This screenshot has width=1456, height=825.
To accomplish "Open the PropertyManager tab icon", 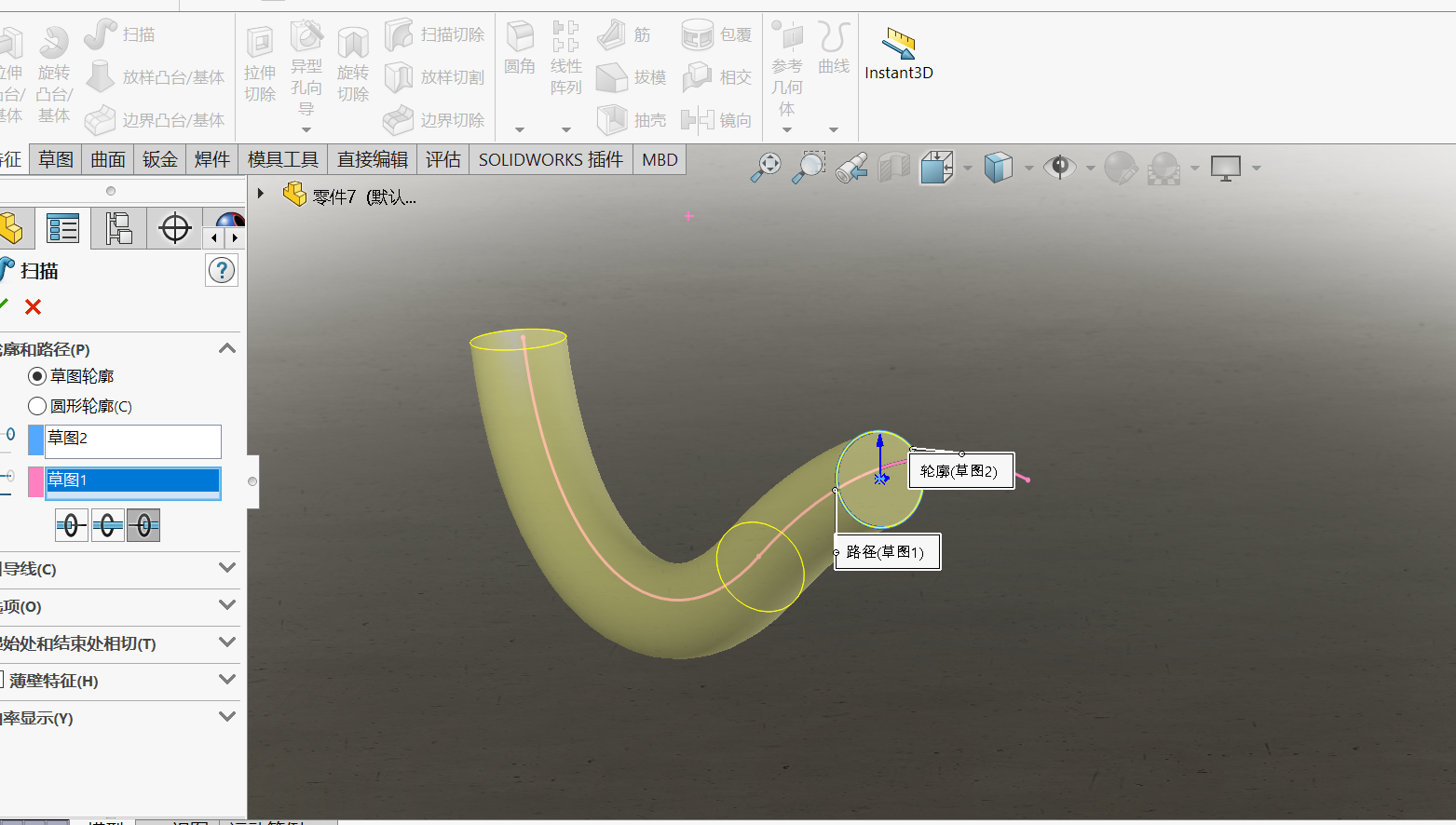I will 63,228.
